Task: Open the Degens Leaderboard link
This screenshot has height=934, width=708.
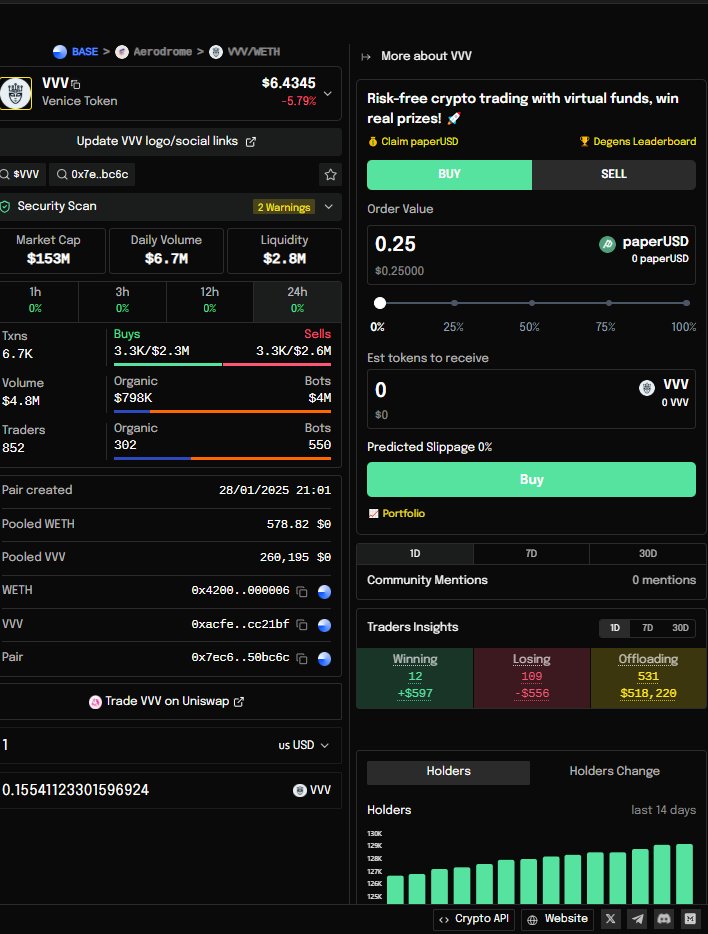Action: 638,141
